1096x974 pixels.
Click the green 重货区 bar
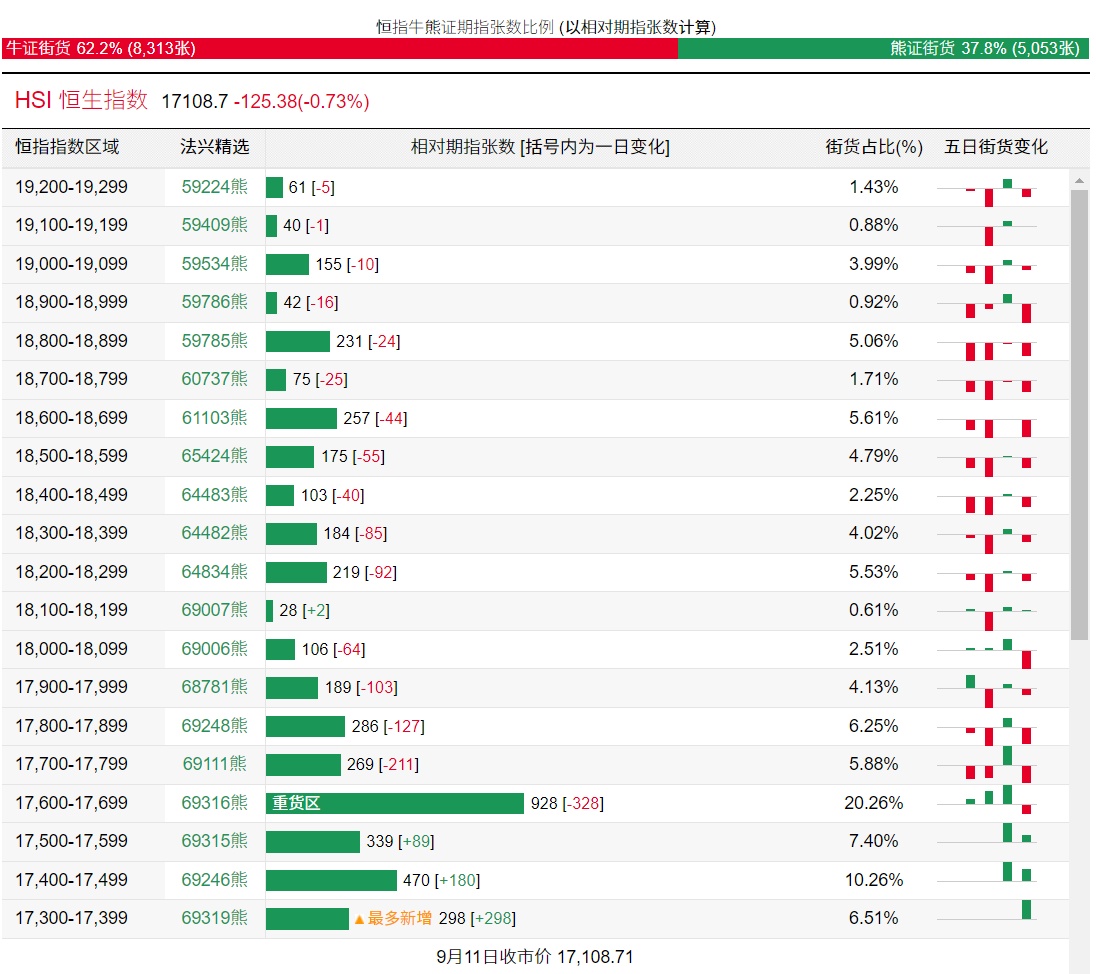coord(394,803)
